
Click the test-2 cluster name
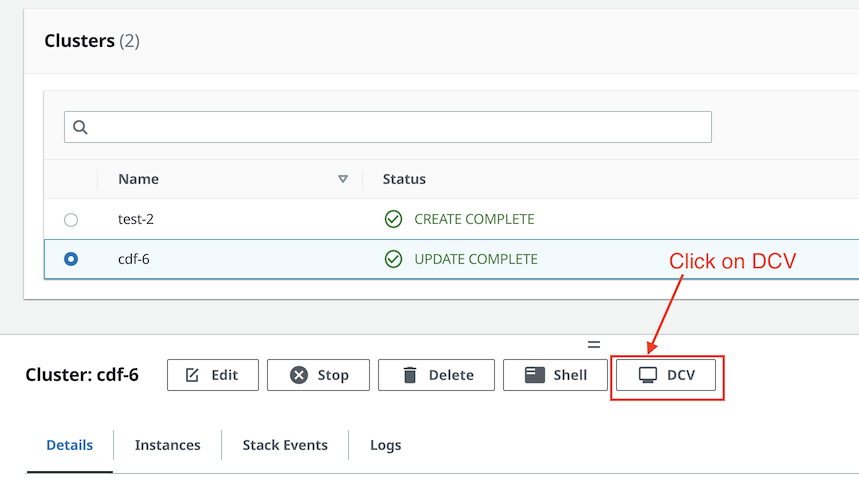(136, 219)
